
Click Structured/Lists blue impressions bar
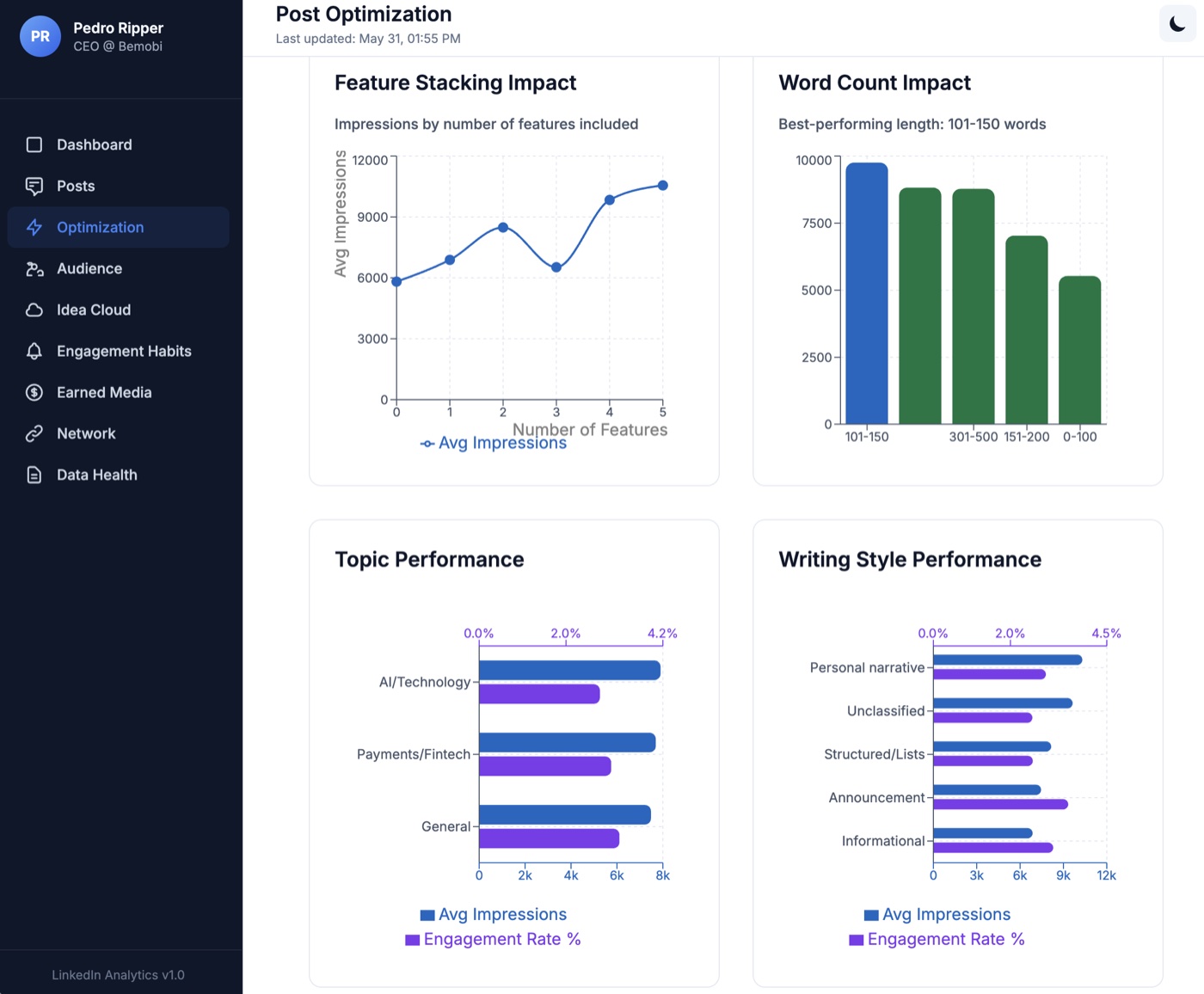[x=992, y=746]
